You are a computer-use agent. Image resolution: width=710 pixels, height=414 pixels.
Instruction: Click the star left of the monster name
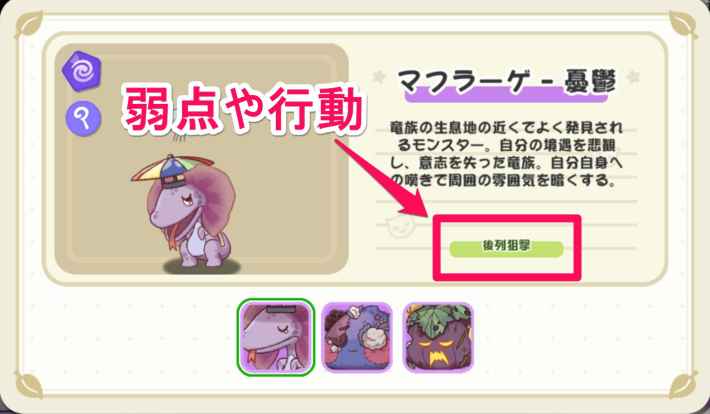point(379,77)
